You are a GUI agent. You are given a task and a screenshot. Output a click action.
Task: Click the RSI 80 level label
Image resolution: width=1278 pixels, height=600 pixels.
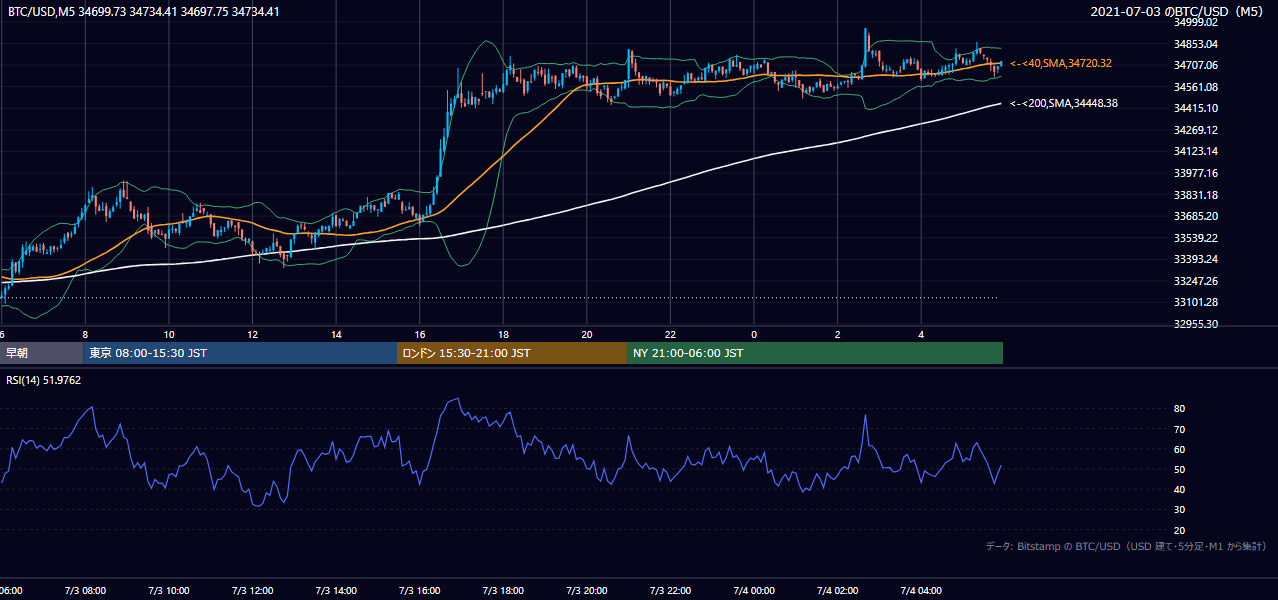pos(1180,409)
